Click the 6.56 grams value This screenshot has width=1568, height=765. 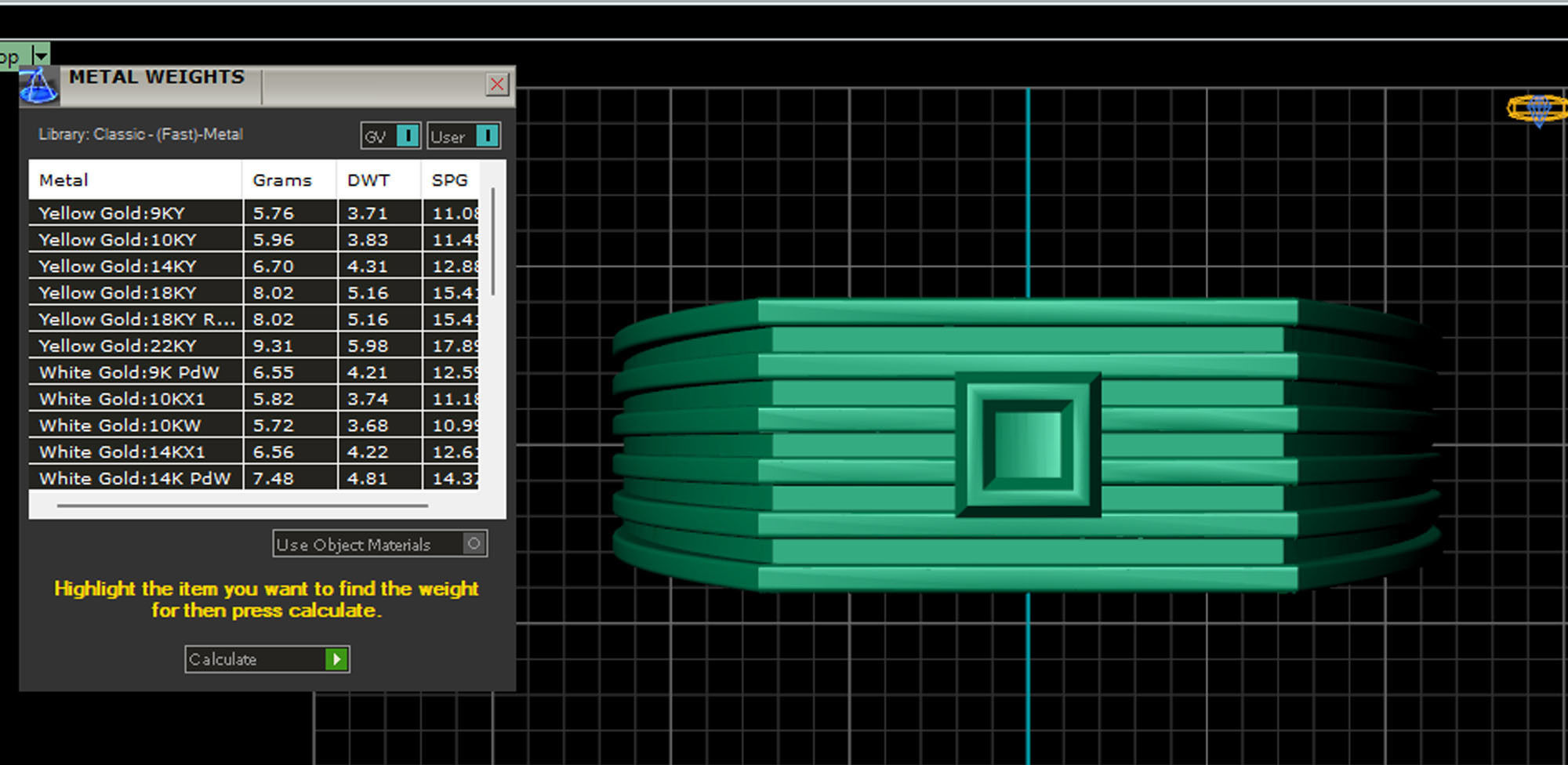(274, 452)
